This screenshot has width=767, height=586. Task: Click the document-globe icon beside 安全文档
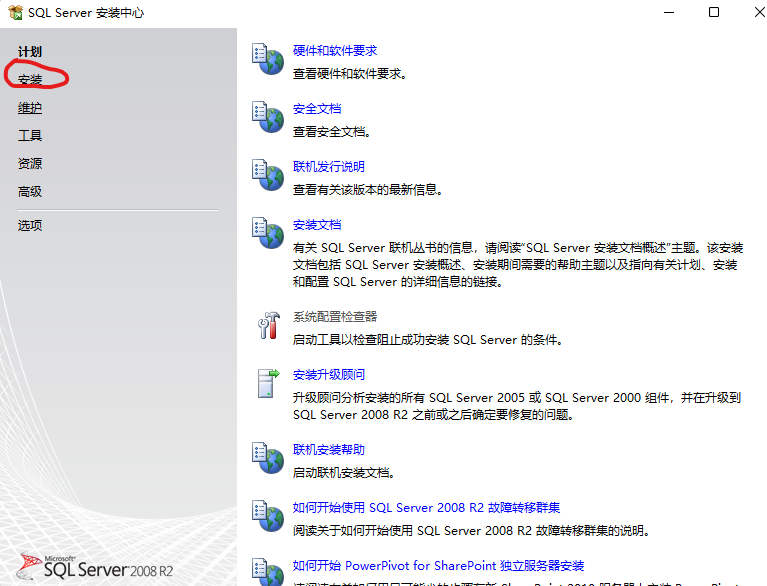tap(268, 117)
